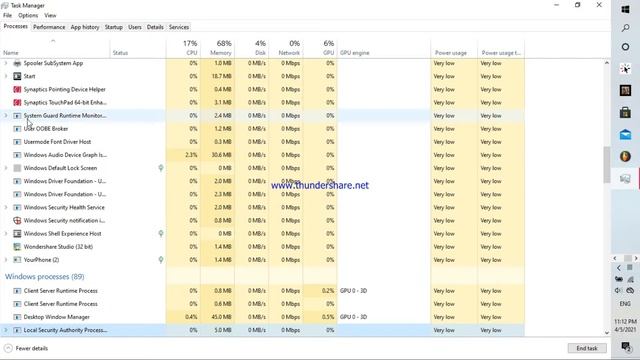
Task: Click the Windows Security Health Service icon
Action: [x=17, y=207]
